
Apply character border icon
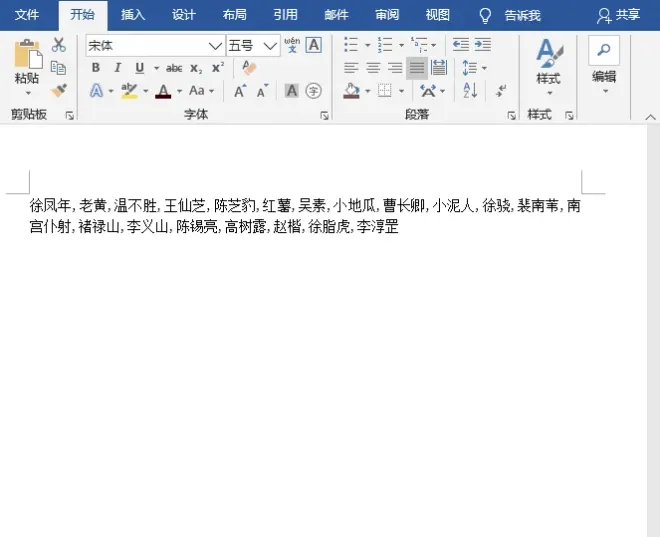(314, 45)
